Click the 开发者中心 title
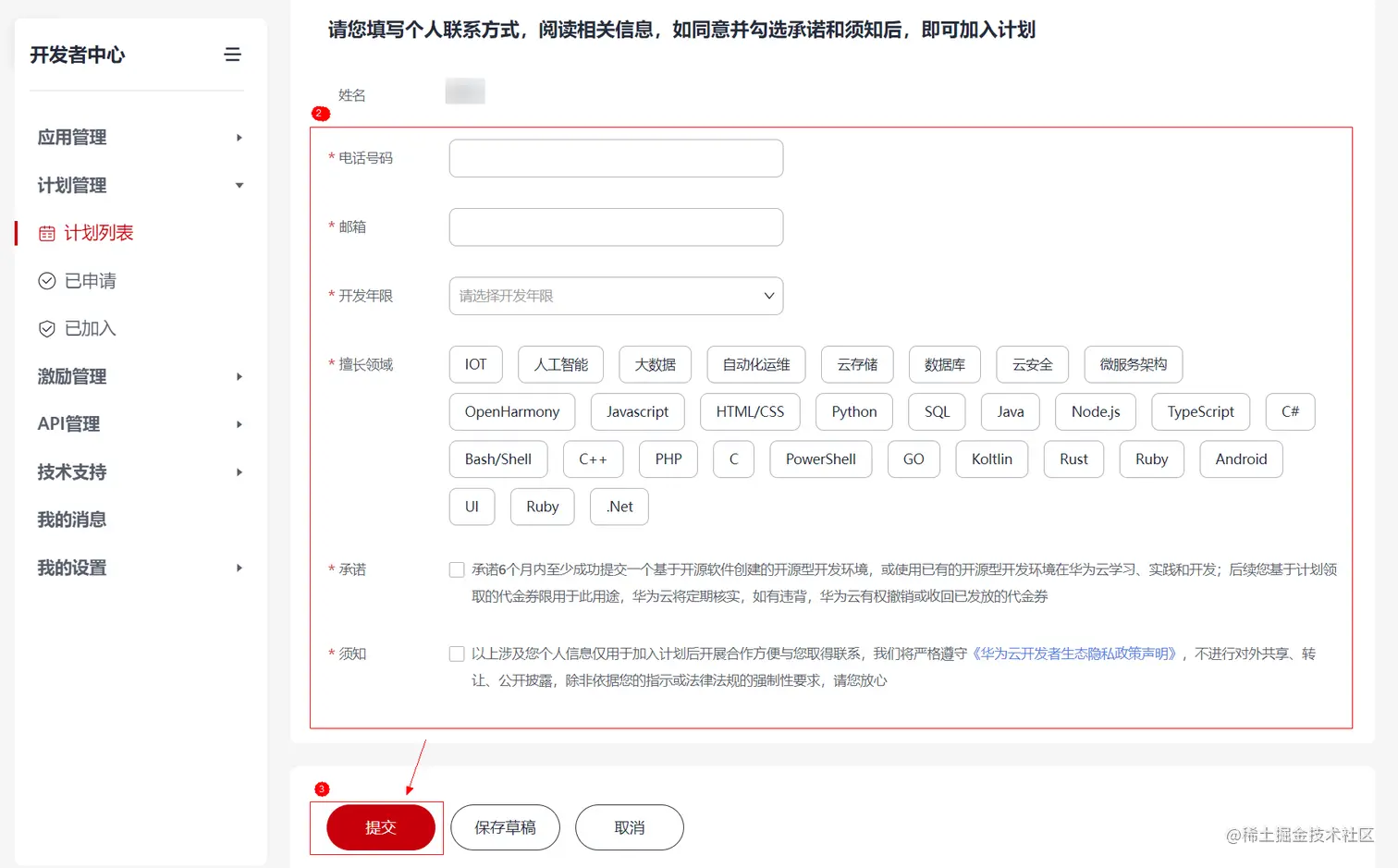Image resolution: width=1398 pixels, height=868 pixels. point(78,55)
